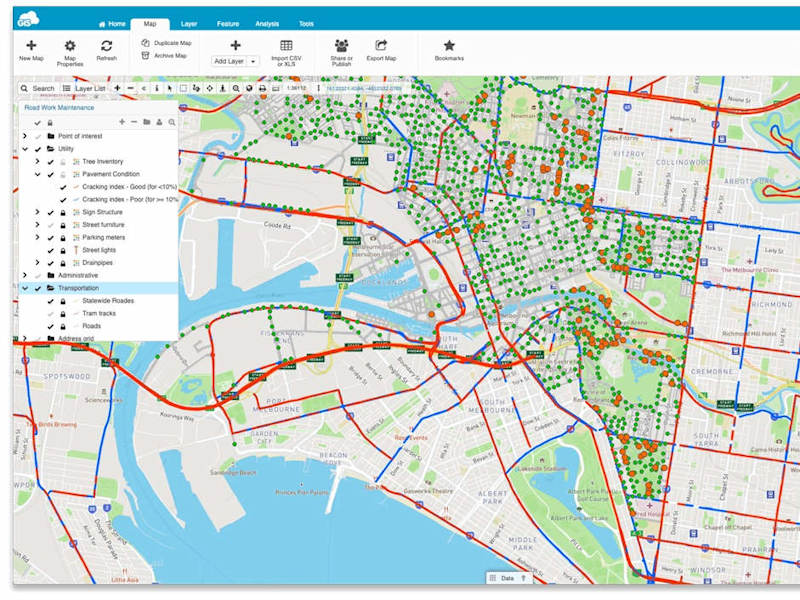
Task: Click the search icon in layer panel header
Action: click(172, 122)
